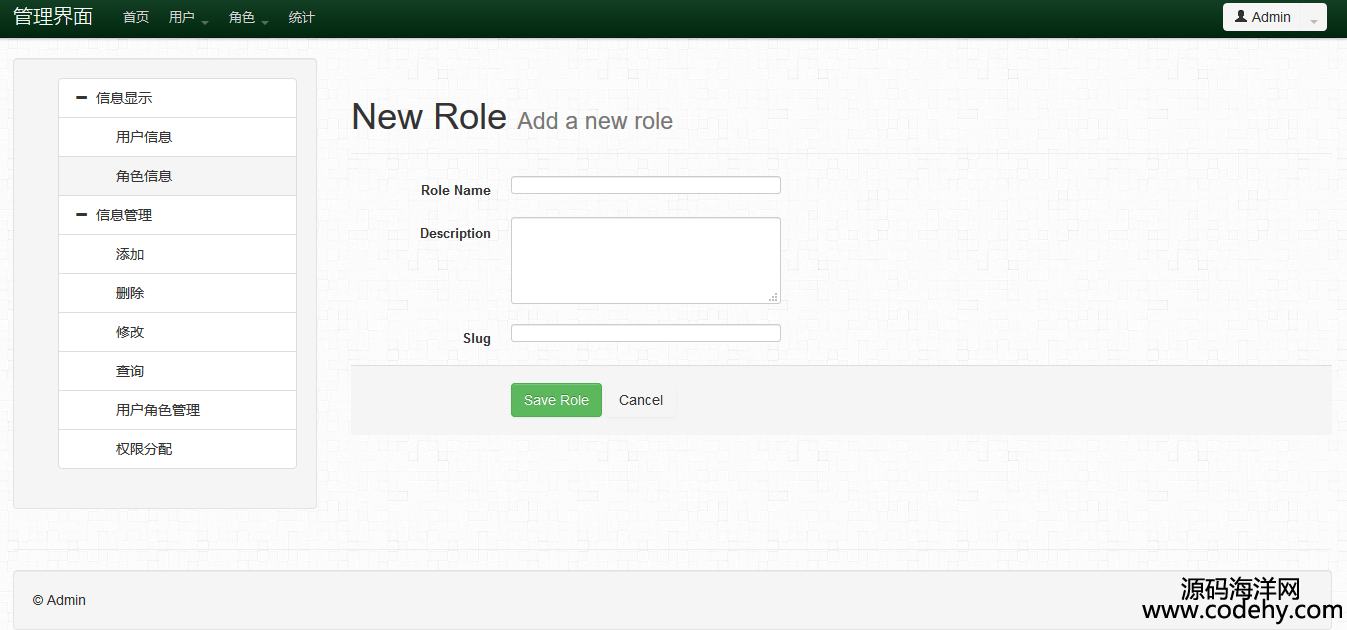This screenshot has height=630, width=1347.
Task: Click the green Save Role button
Action: point(556,400)
